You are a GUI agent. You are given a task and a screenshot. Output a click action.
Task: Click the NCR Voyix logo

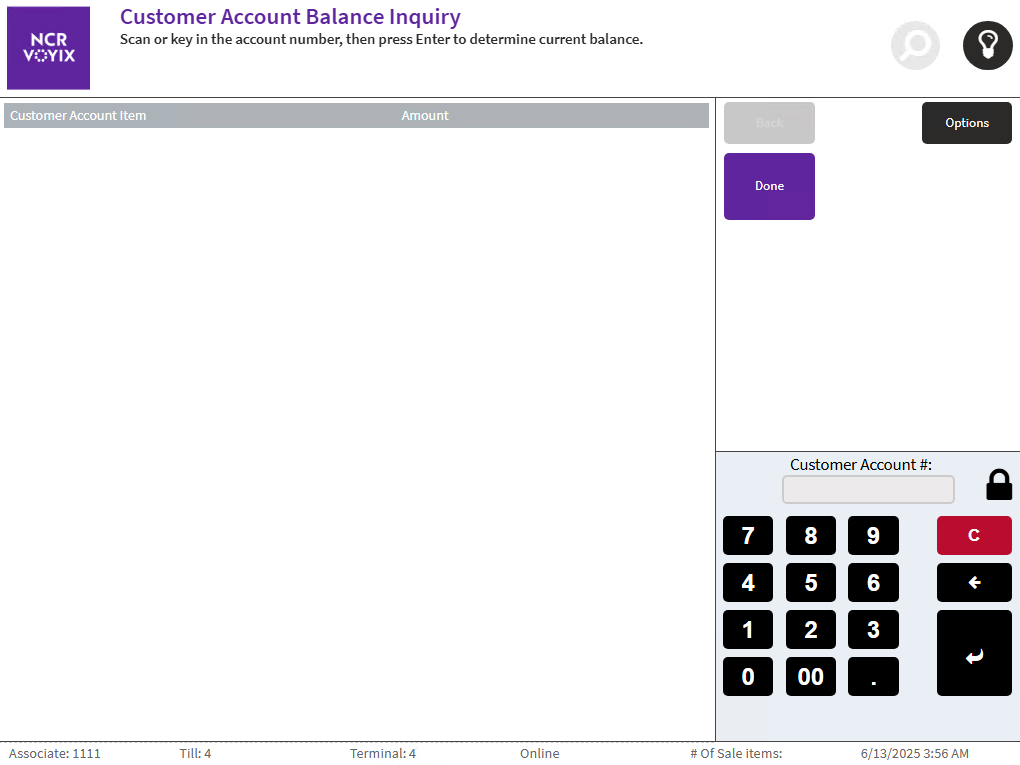48,48
